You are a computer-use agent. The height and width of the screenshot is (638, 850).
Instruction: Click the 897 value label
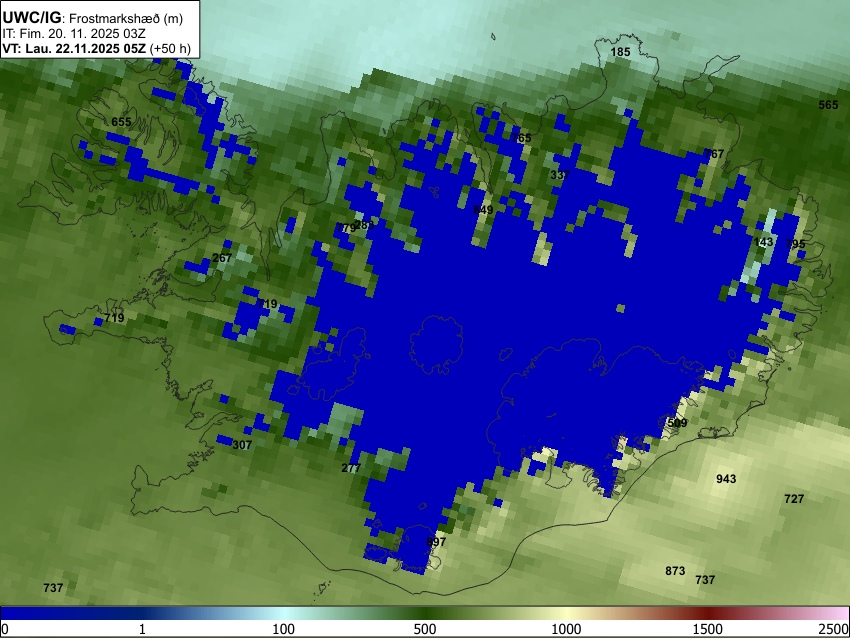tap(436, 542)
